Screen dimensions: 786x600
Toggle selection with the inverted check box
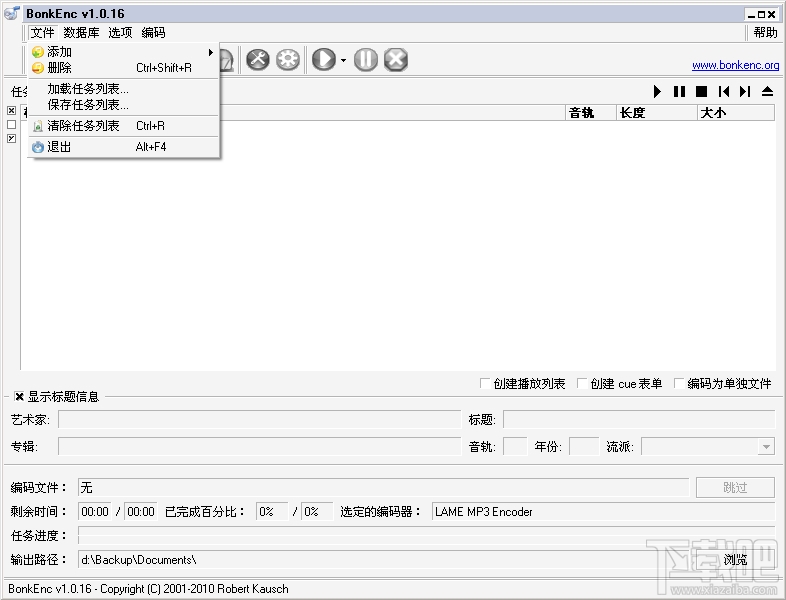coord(12,138)
